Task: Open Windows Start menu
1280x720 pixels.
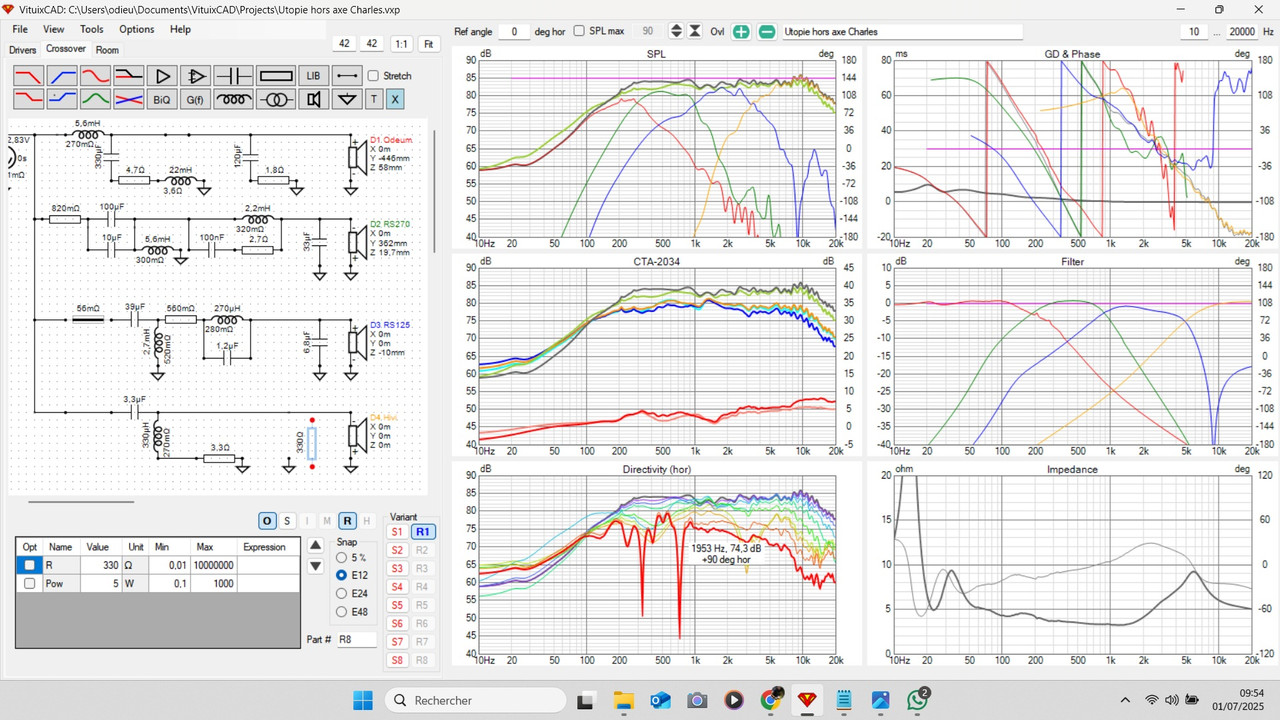Action: click(x=362, y=700)
